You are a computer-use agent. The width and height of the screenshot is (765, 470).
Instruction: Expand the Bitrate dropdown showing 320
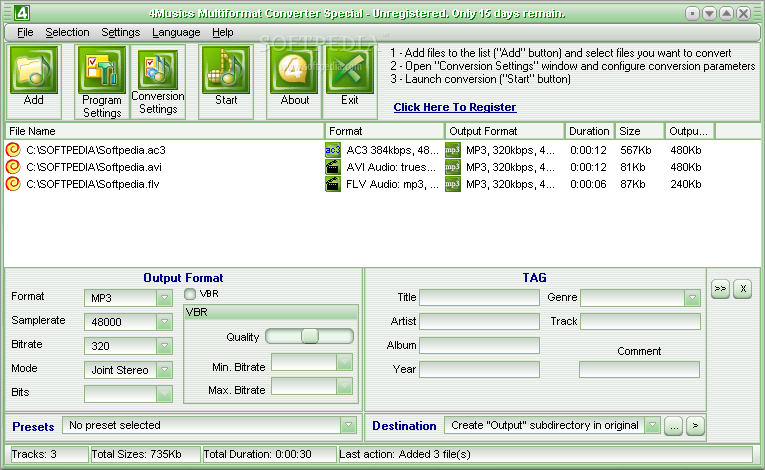point(164,346)
